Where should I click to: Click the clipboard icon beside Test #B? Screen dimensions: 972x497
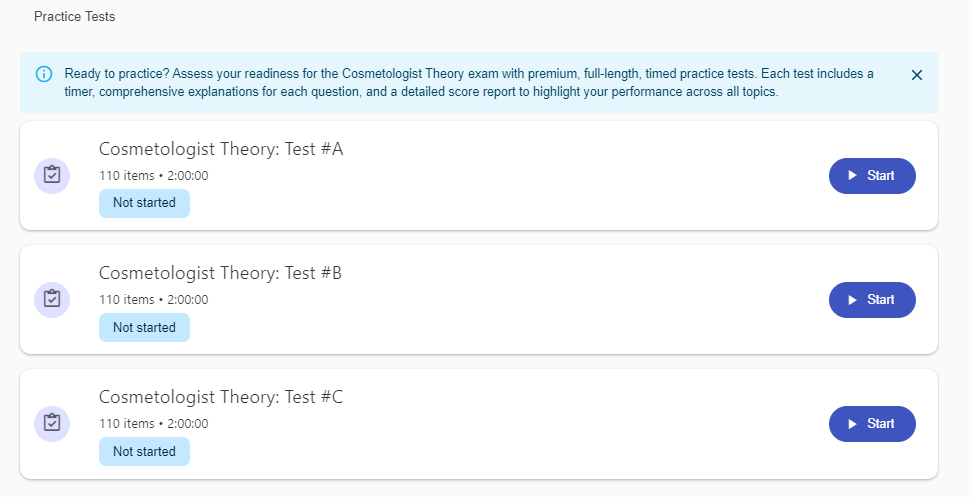(52, 299)
